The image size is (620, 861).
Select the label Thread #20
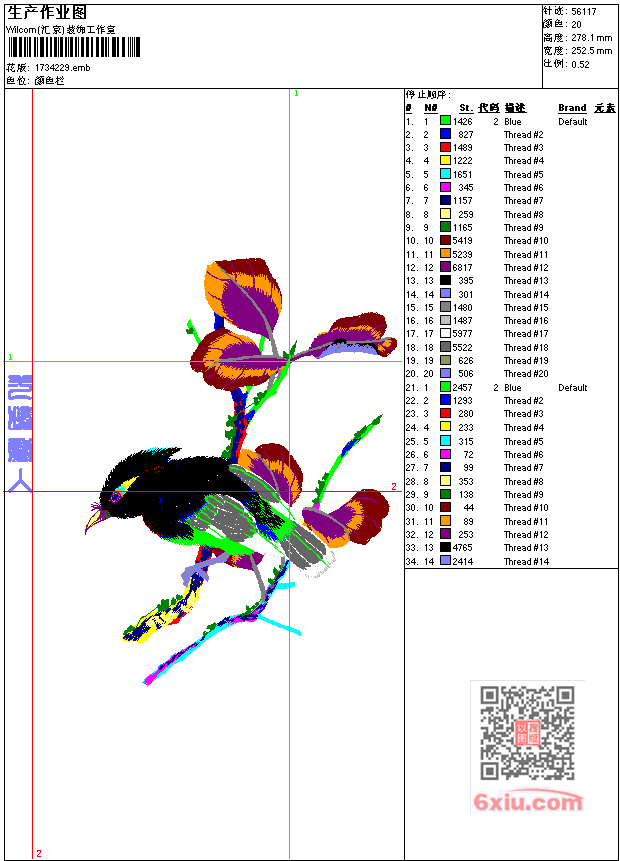(x=526, y=374)
